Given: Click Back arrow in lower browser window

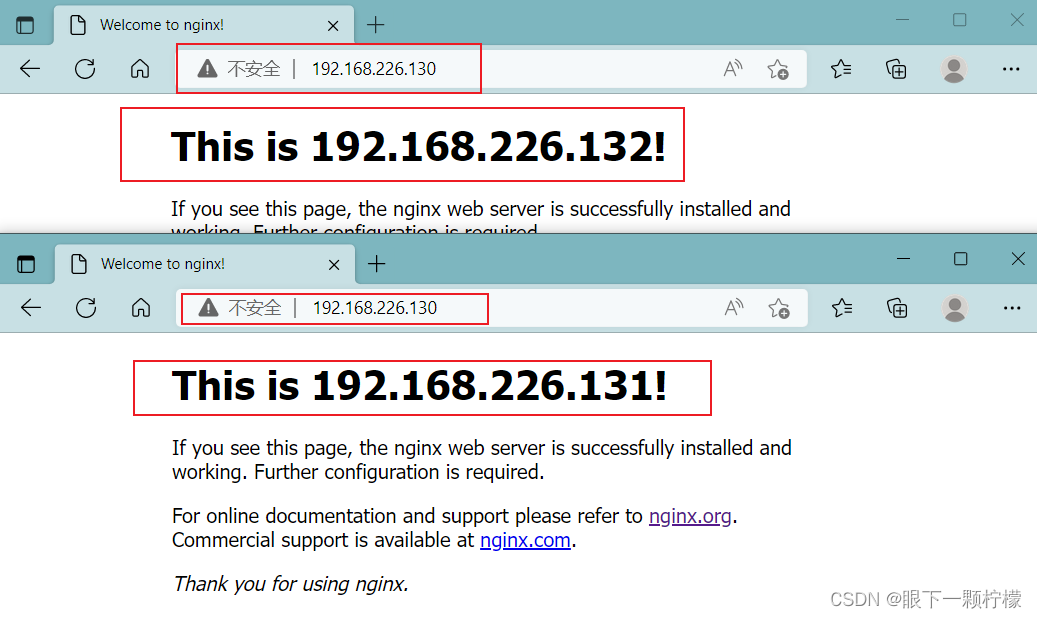Looking at the screenshot, I should [31, 308].
